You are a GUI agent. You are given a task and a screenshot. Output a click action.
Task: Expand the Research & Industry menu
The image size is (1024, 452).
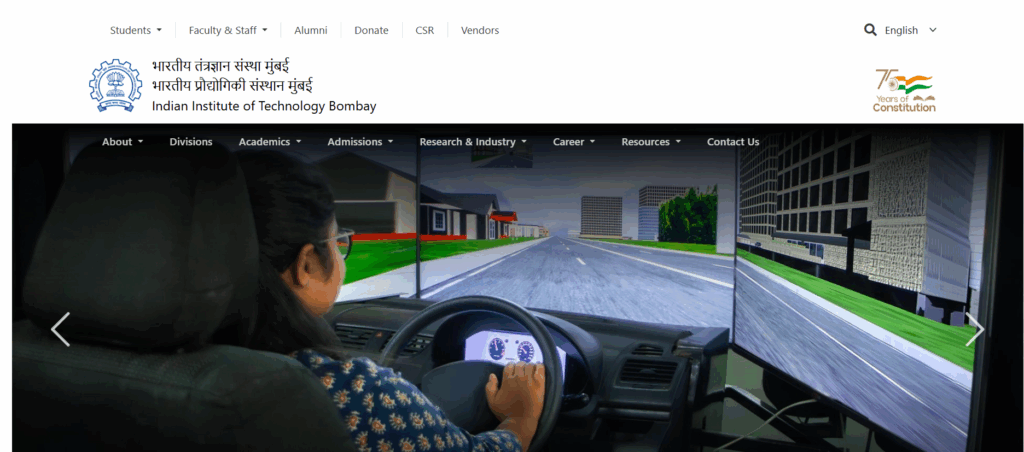coord(472,142)
